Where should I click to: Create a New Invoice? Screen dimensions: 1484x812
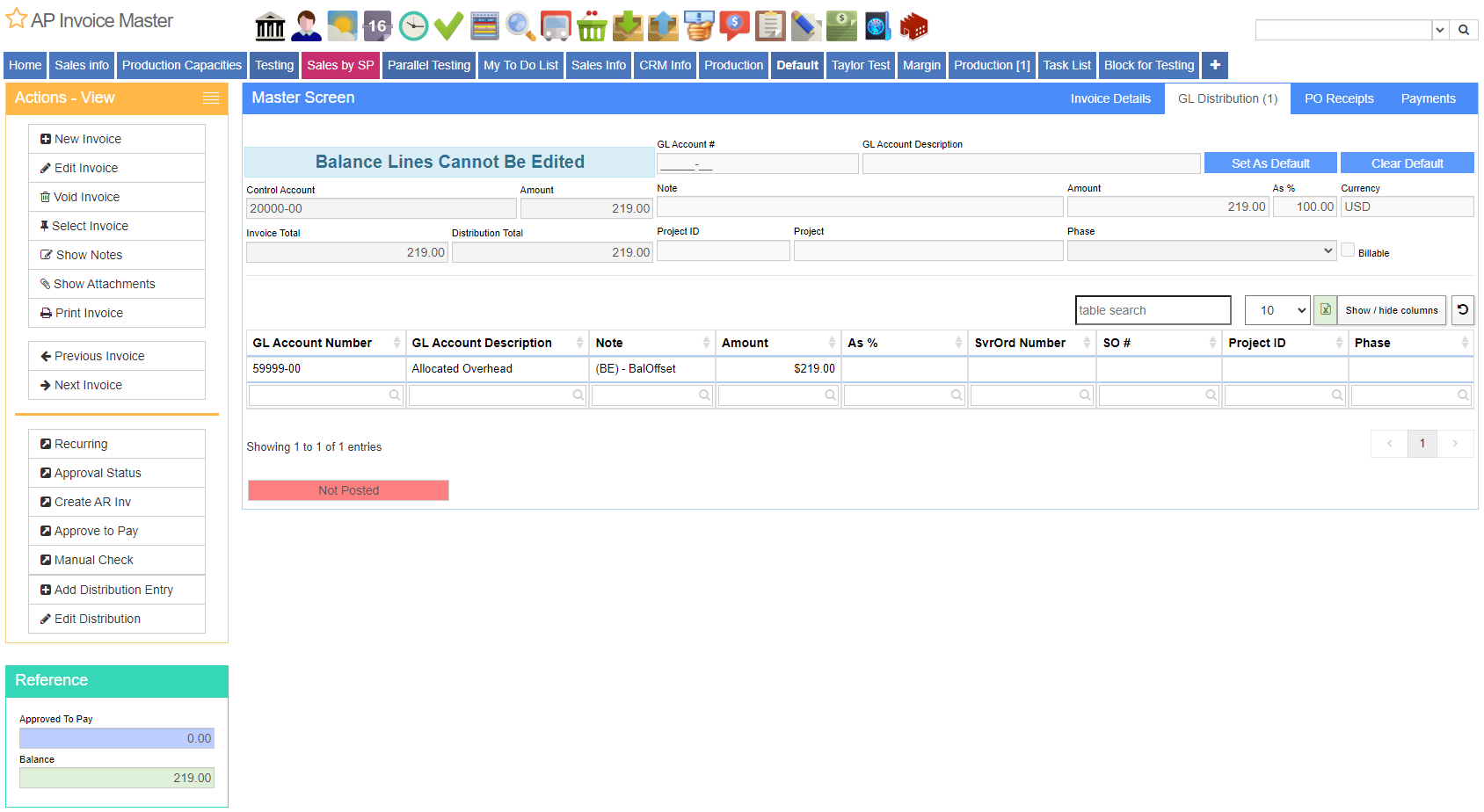117,139
